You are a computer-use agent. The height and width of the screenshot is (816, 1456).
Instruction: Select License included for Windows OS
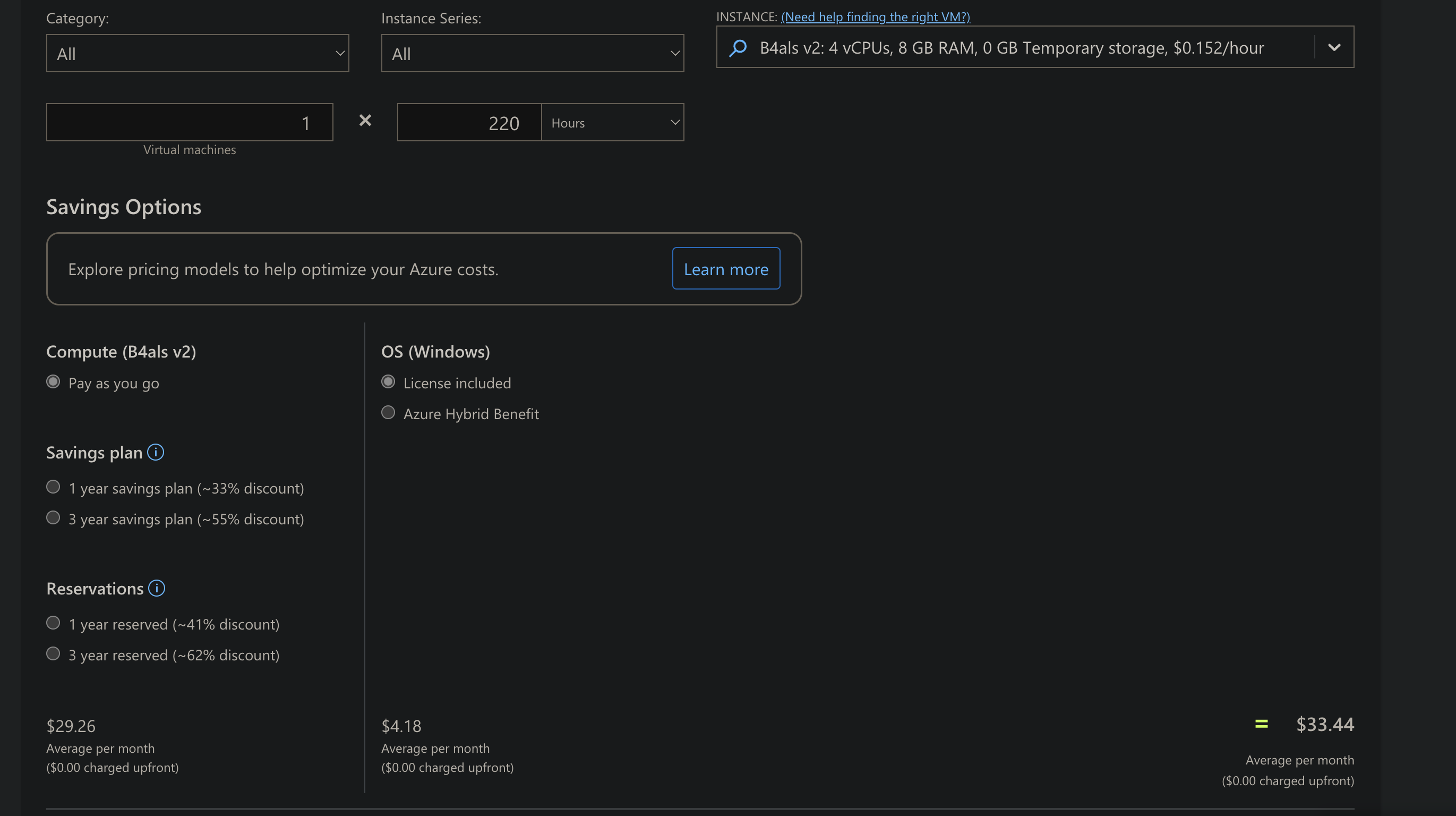click(388, 382)
